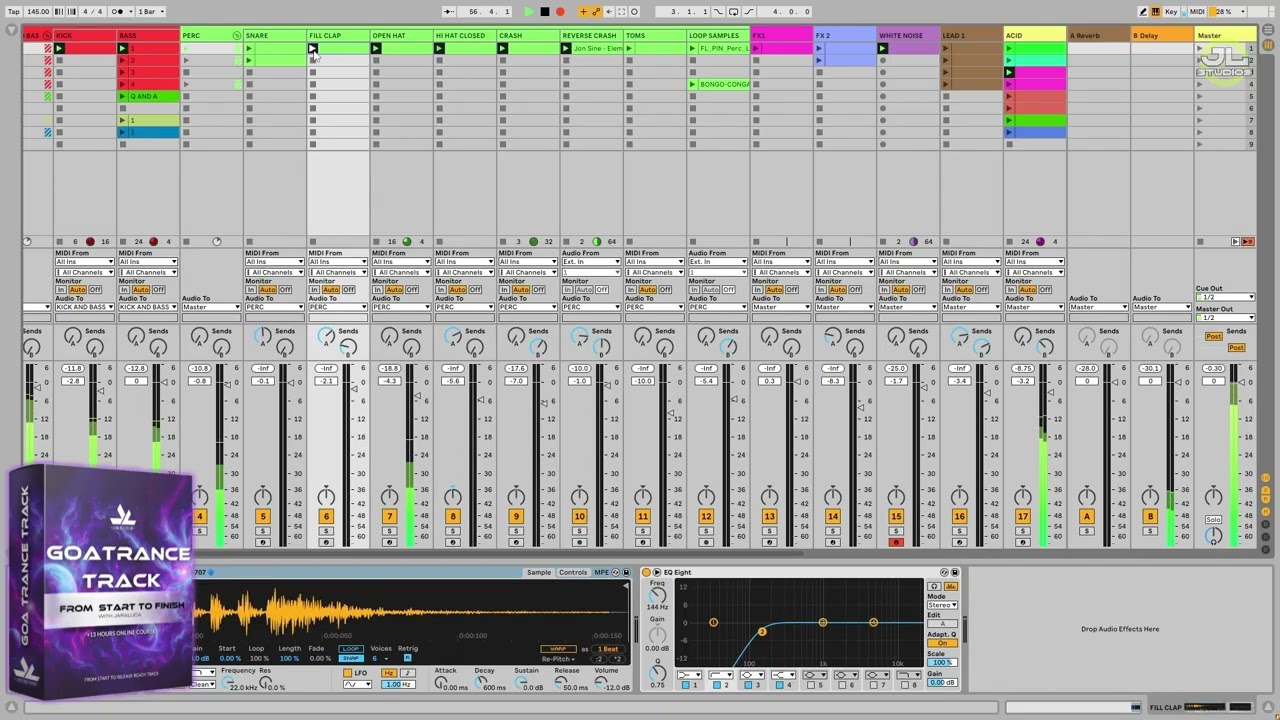The image size is (1280, 720).
Task: Launch the first KICK clip
Action: click(x=60, y=48)
